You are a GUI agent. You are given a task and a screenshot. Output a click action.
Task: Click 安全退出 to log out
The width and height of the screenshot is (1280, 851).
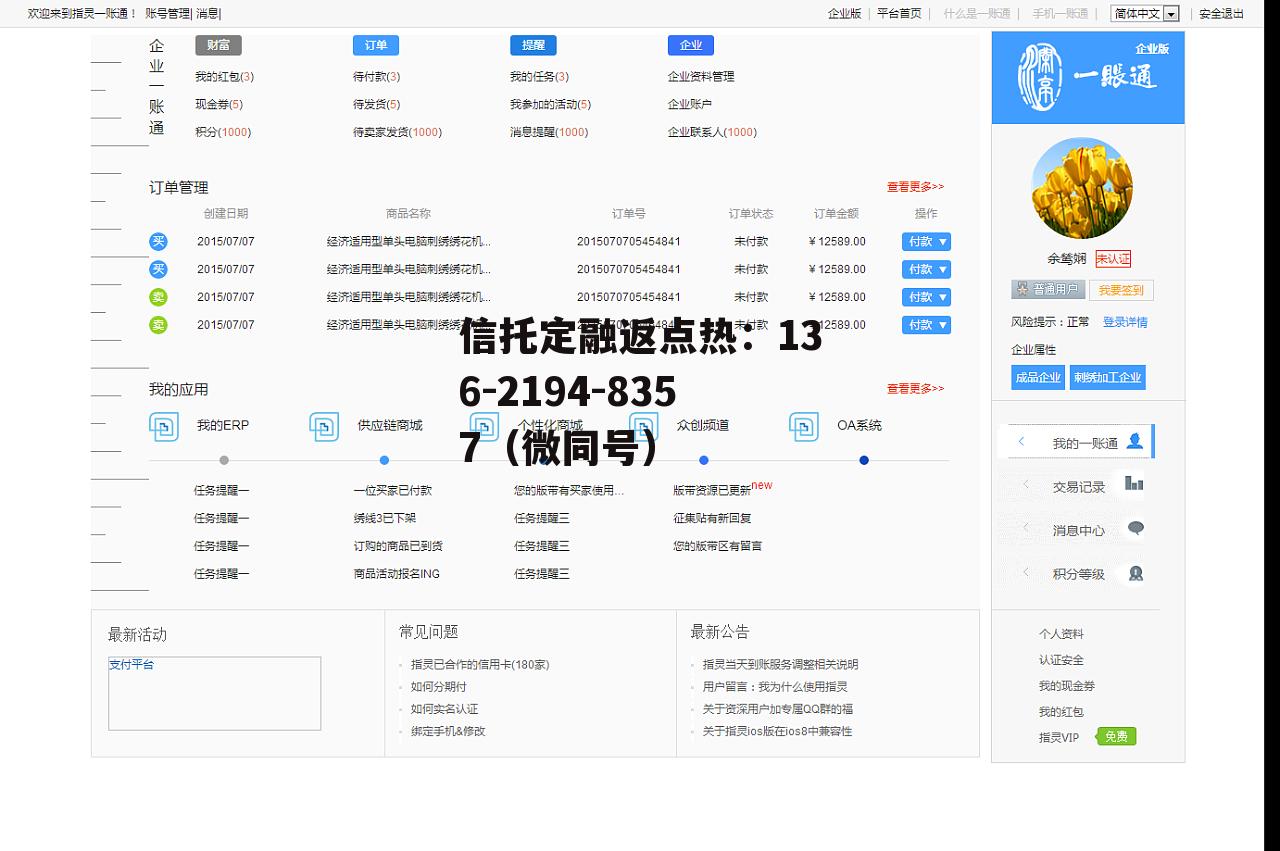(1222, 14)
